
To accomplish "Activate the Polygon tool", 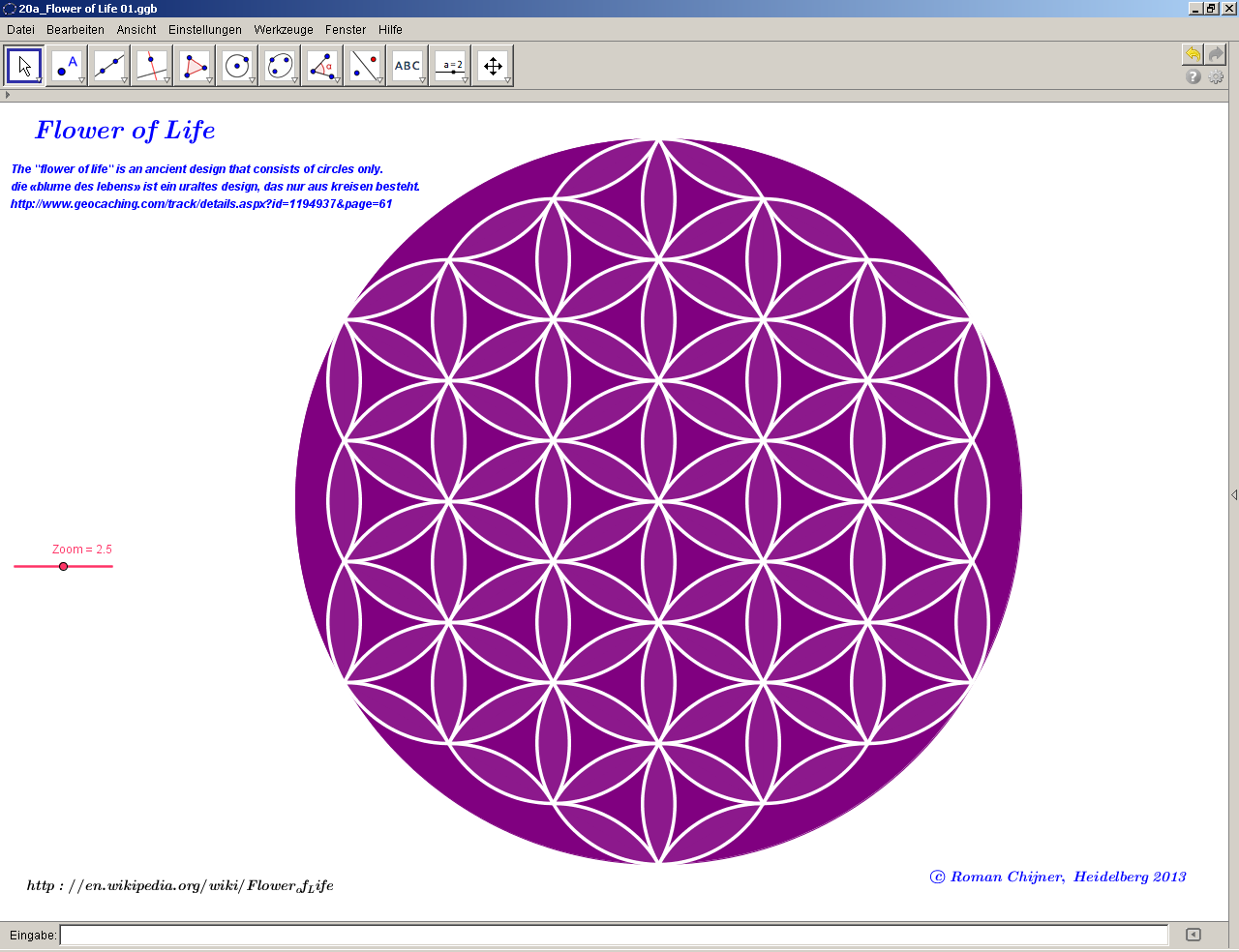I will pos(195,66).
